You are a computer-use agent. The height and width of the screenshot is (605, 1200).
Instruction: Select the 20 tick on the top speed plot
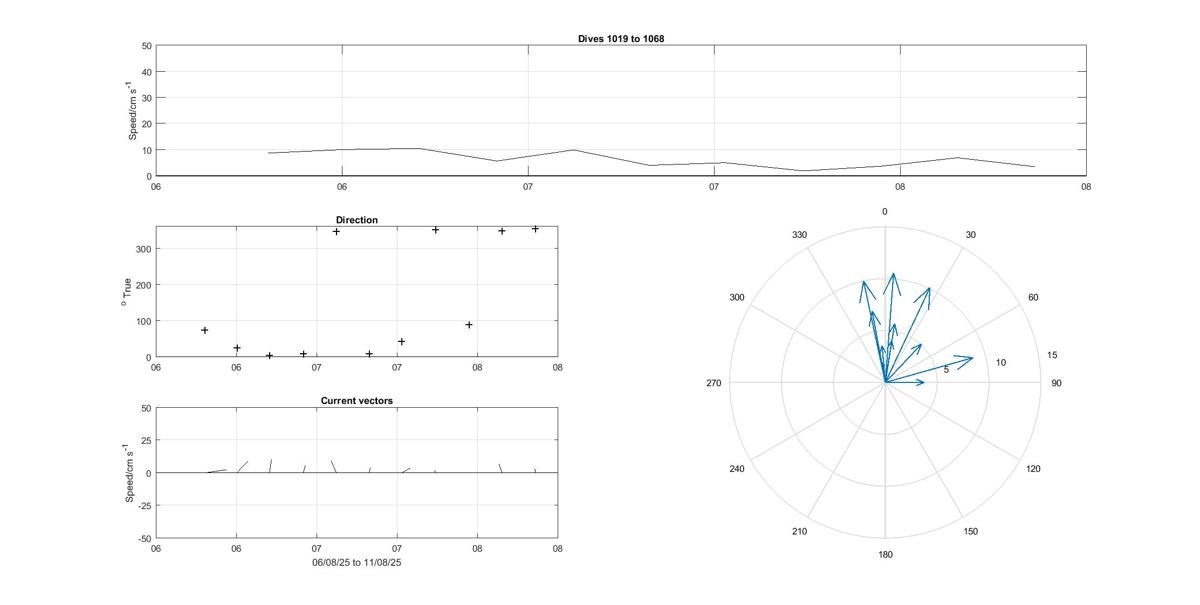click(x=146, y=124)
